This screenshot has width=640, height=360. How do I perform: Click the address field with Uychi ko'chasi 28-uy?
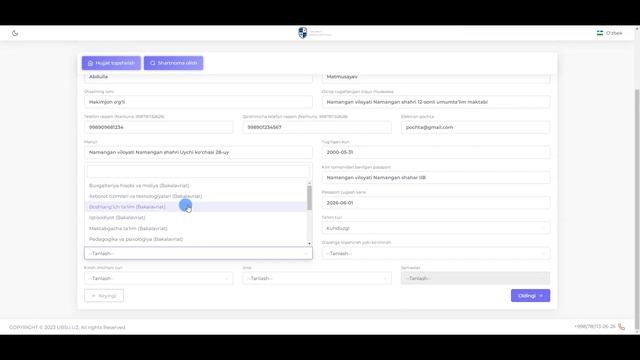[x=198, y=152]
